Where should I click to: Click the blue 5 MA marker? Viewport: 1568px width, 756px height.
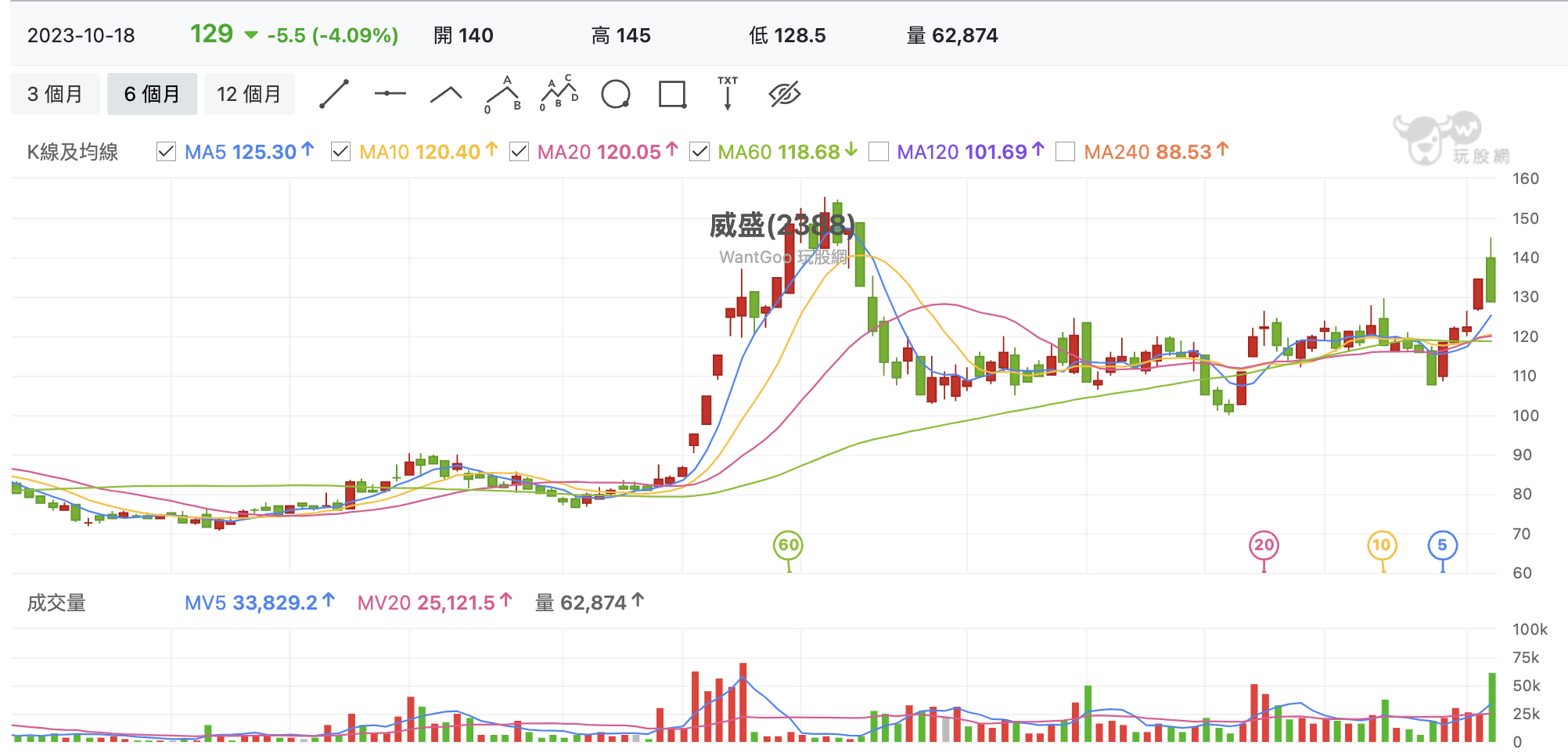1442,545
